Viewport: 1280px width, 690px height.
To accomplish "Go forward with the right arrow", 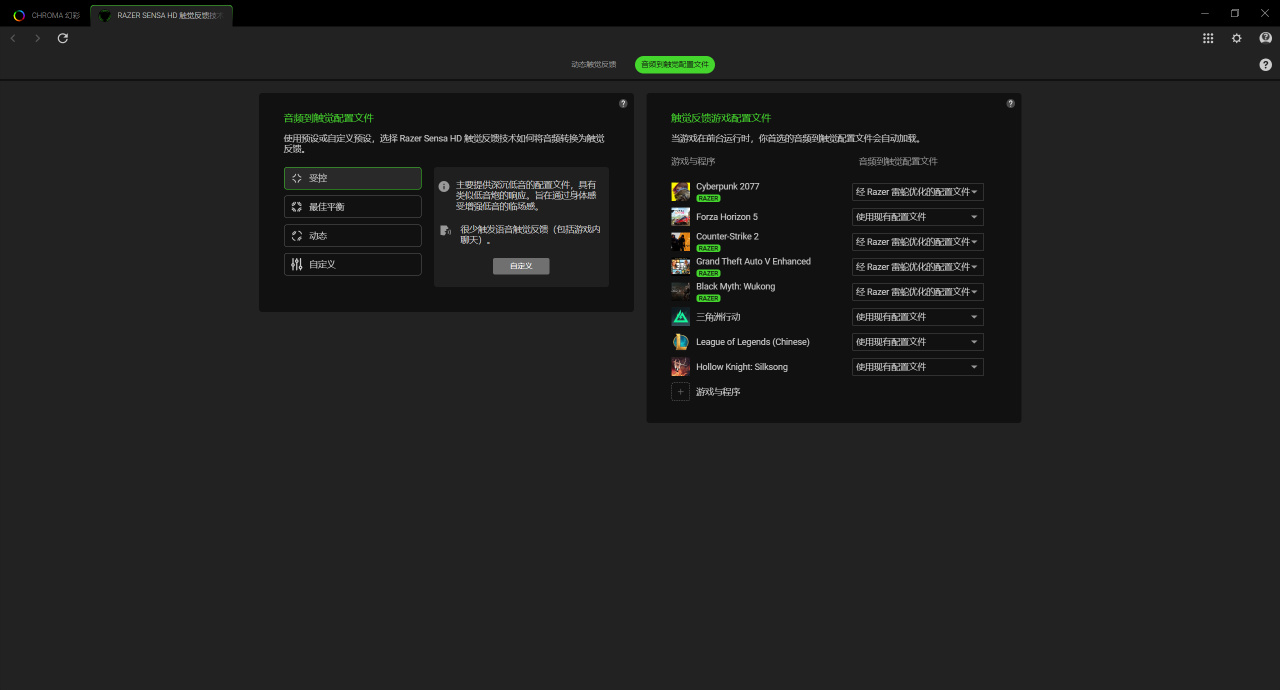I will (x=38, y=38).
